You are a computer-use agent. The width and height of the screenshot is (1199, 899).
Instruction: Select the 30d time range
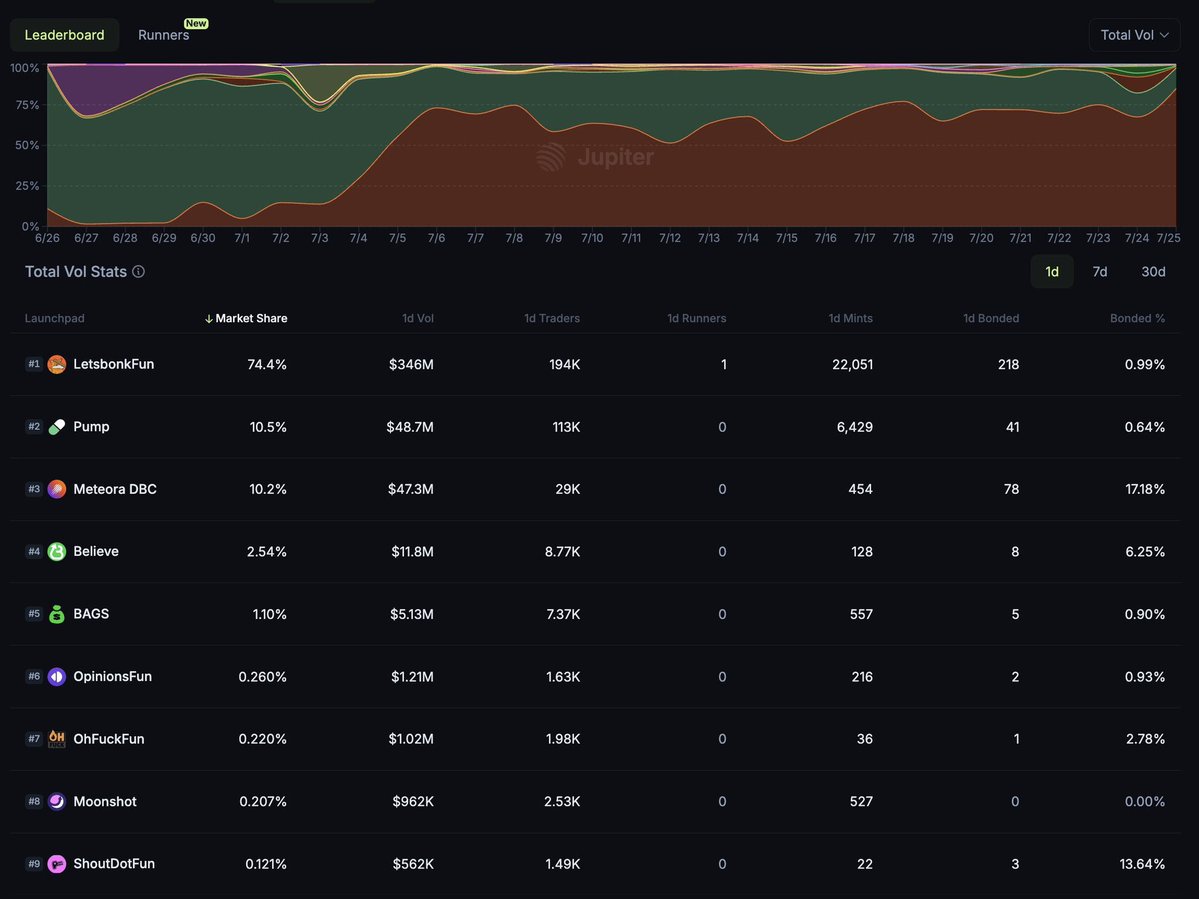coord(1153,272)
